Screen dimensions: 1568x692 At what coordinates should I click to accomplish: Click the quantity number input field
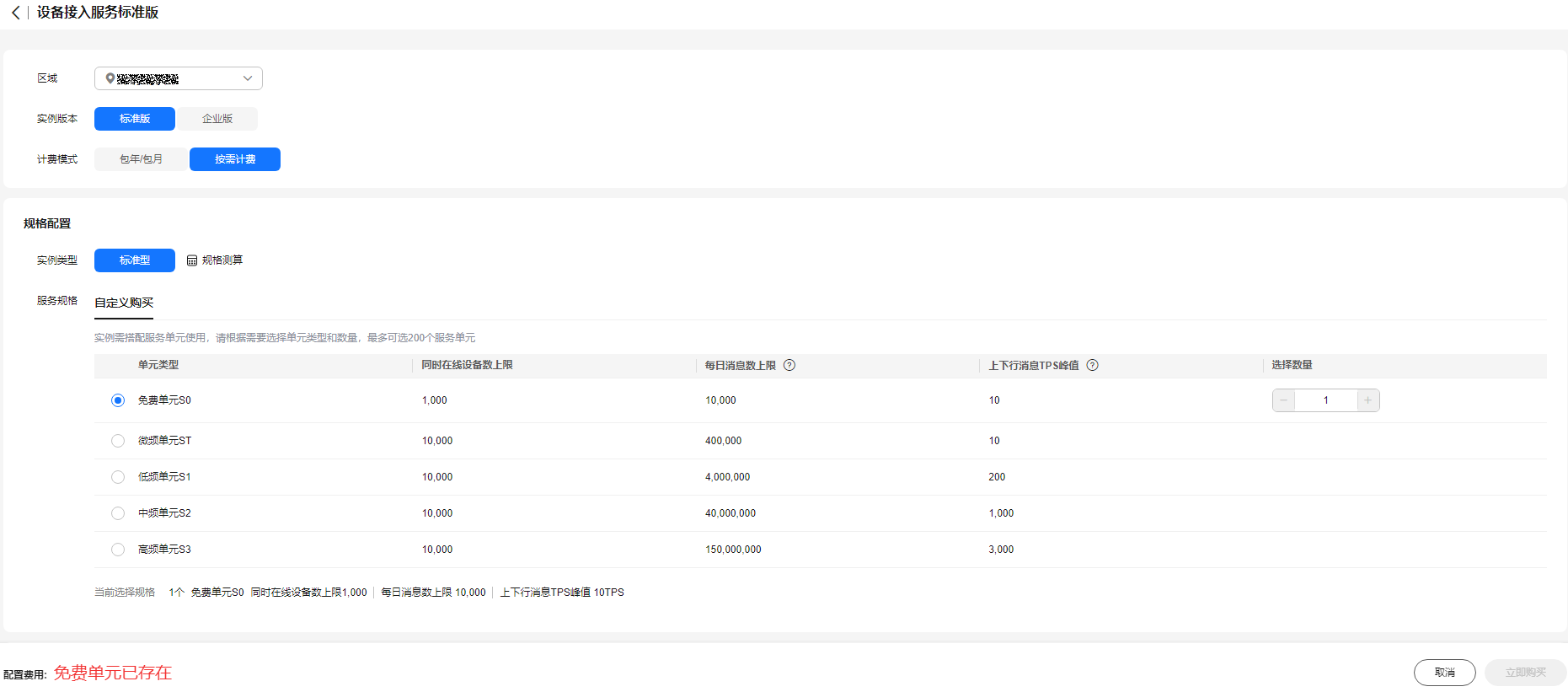coord(1325,400)
